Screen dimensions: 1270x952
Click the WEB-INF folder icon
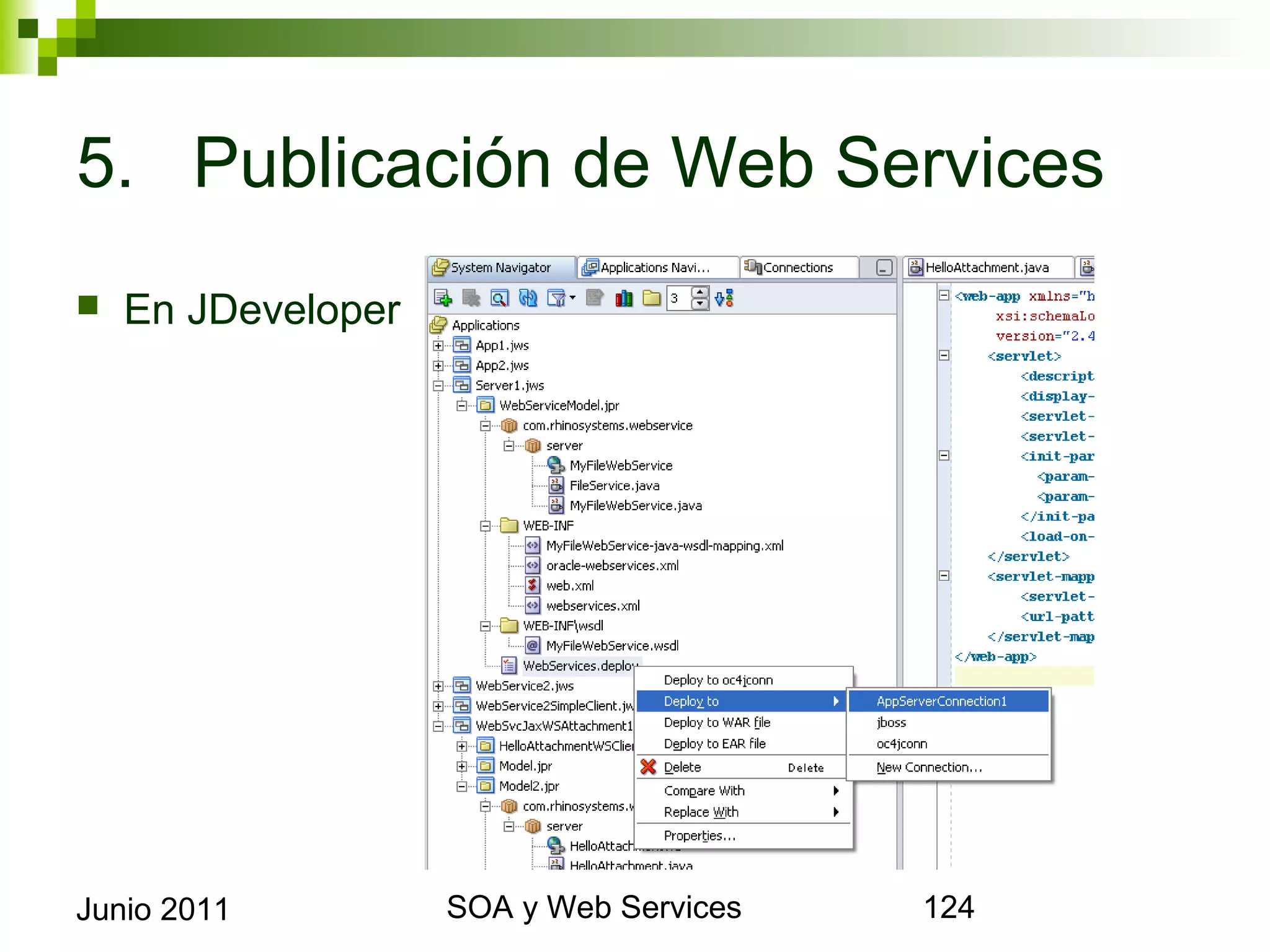click(x=509, y=526)
